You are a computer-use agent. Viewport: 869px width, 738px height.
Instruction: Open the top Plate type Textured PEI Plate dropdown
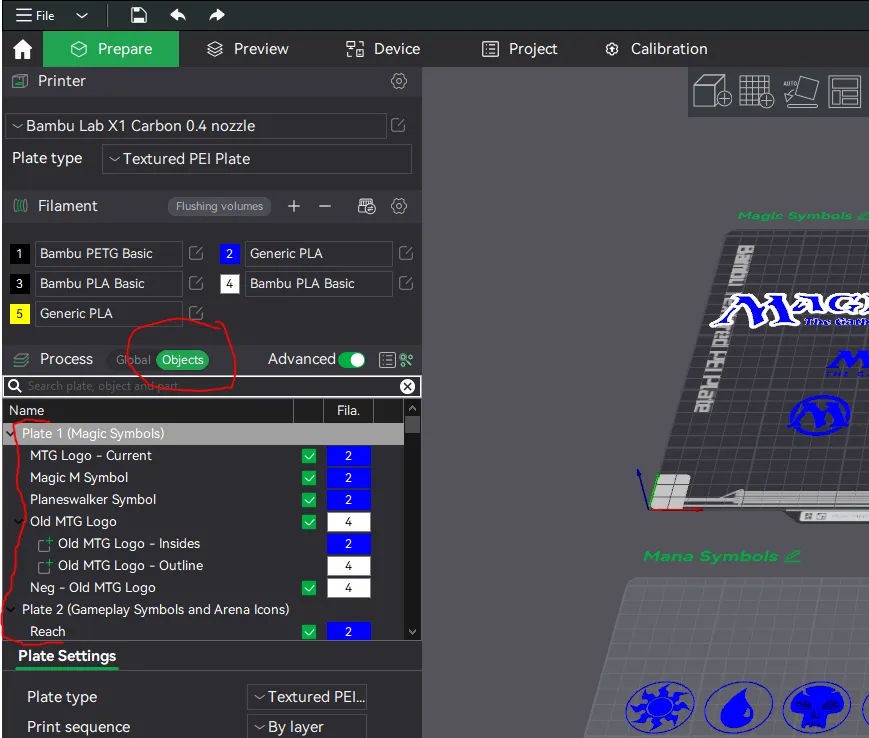257,159
